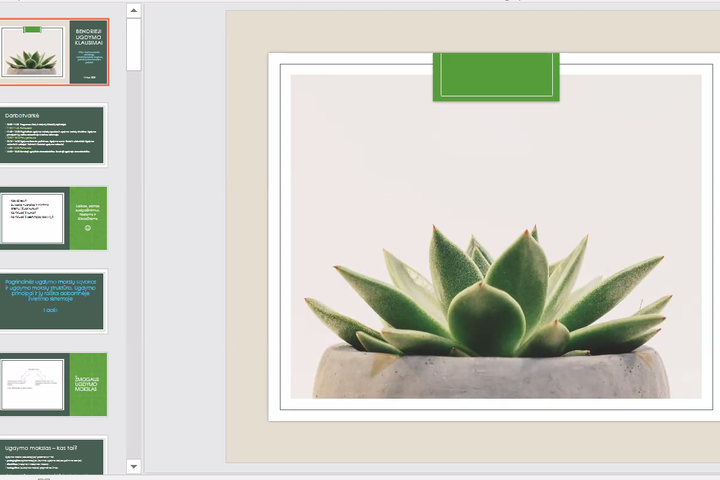
Task: Select the 'Pagrindinės ugdymo mokslų sąvokos' slide thumbnail
Action: [x=52, y=301]
